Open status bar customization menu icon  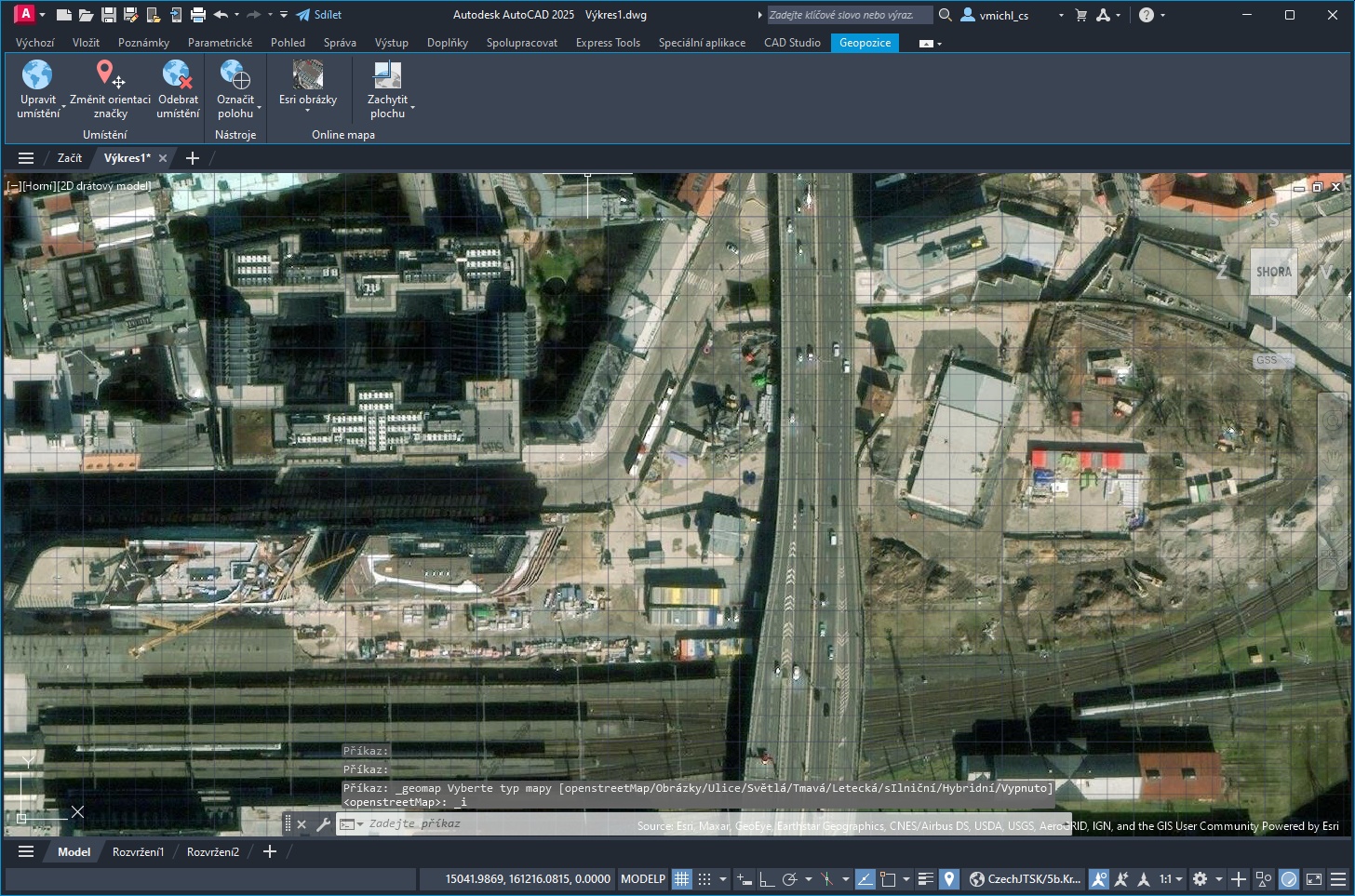1338,879
